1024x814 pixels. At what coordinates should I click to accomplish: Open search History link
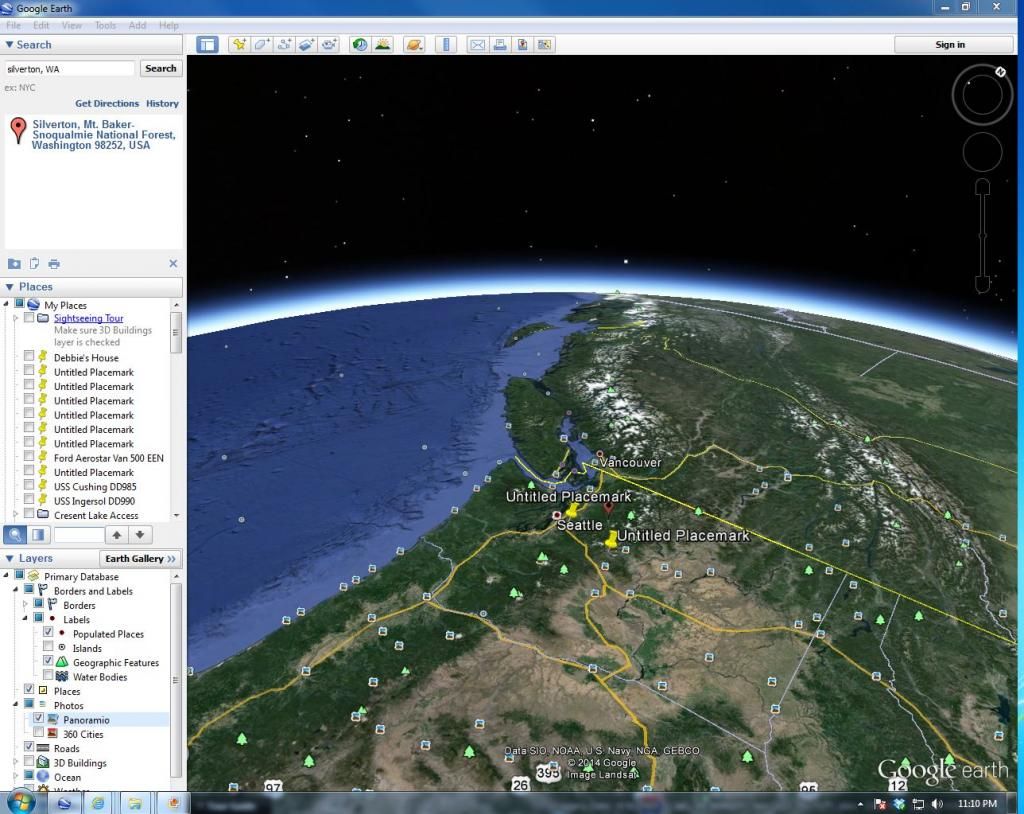[x=162, y=103]
